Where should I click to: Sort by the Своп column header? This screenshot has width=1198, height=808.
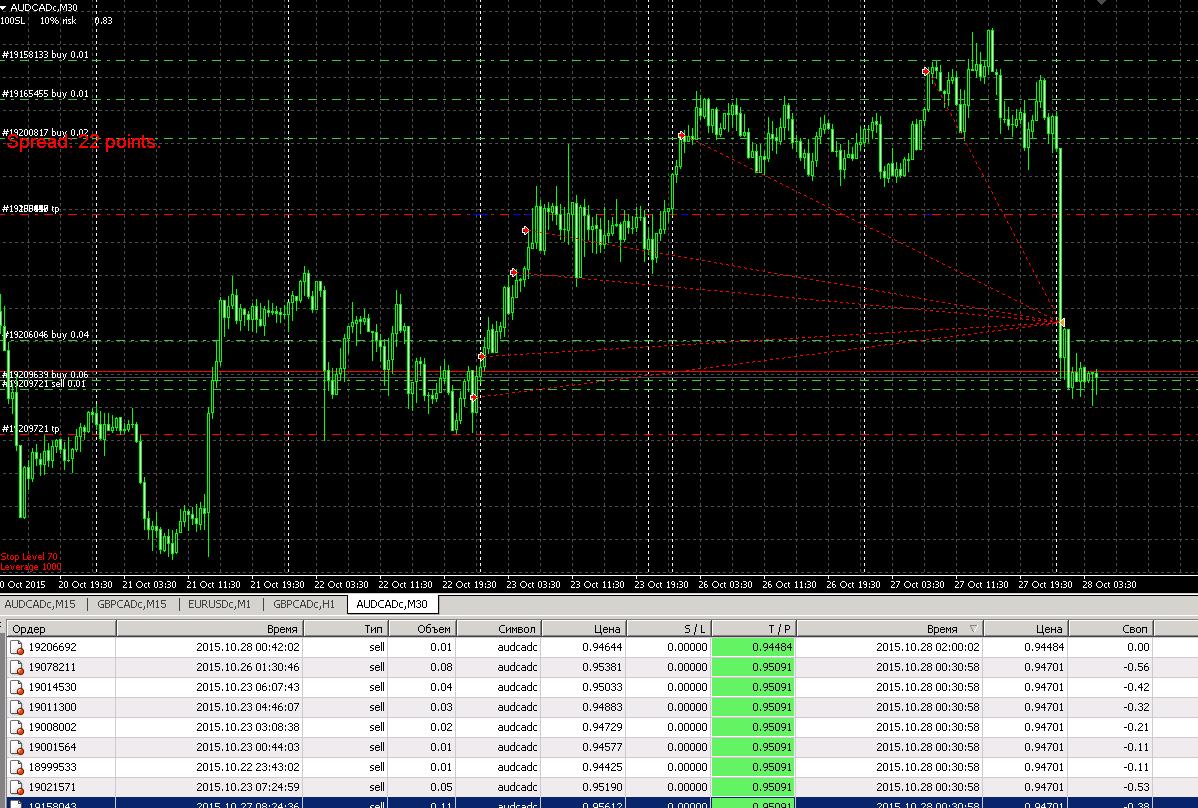pos(1111,629)
